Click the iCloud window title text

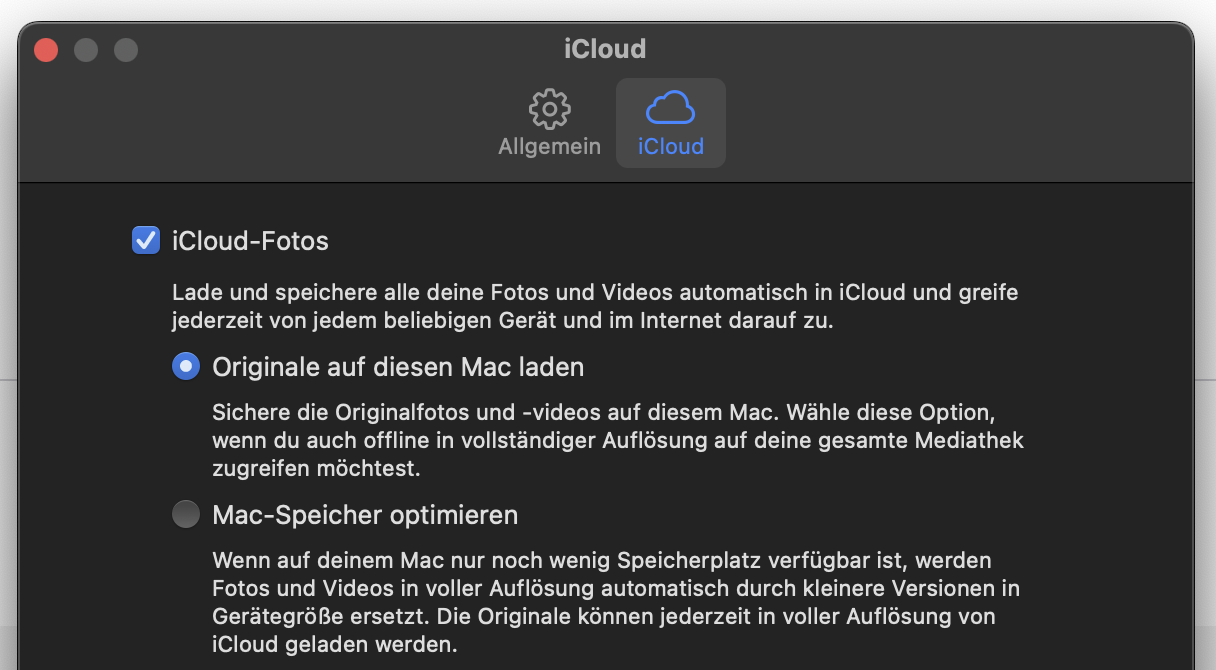pos(605,48)
